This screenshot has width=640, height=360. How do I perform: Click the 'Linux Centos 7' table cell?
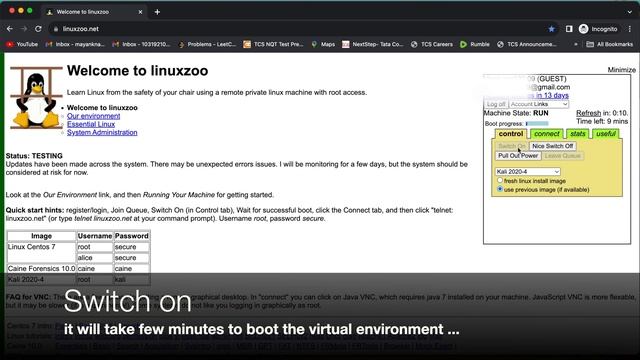pos(42,252)
